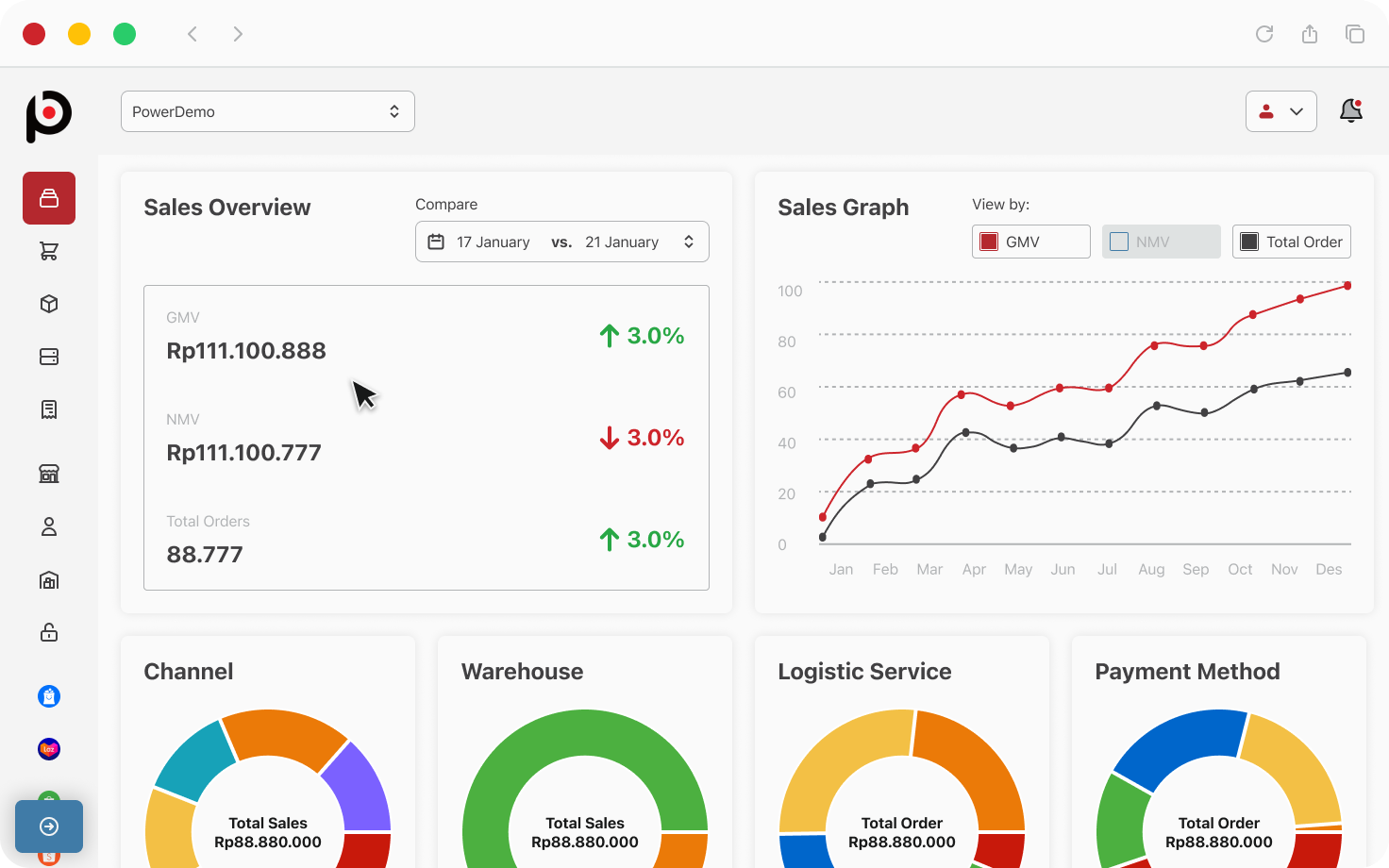Screen dimensions: 1389x868
Task: Open the notification bell
Action: tap(1351, 111)
